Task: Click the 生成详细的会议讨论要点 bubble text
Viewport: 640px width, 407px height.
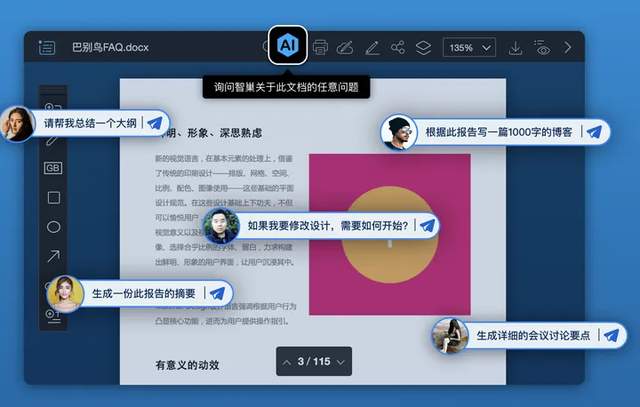Action: [533, 336]
